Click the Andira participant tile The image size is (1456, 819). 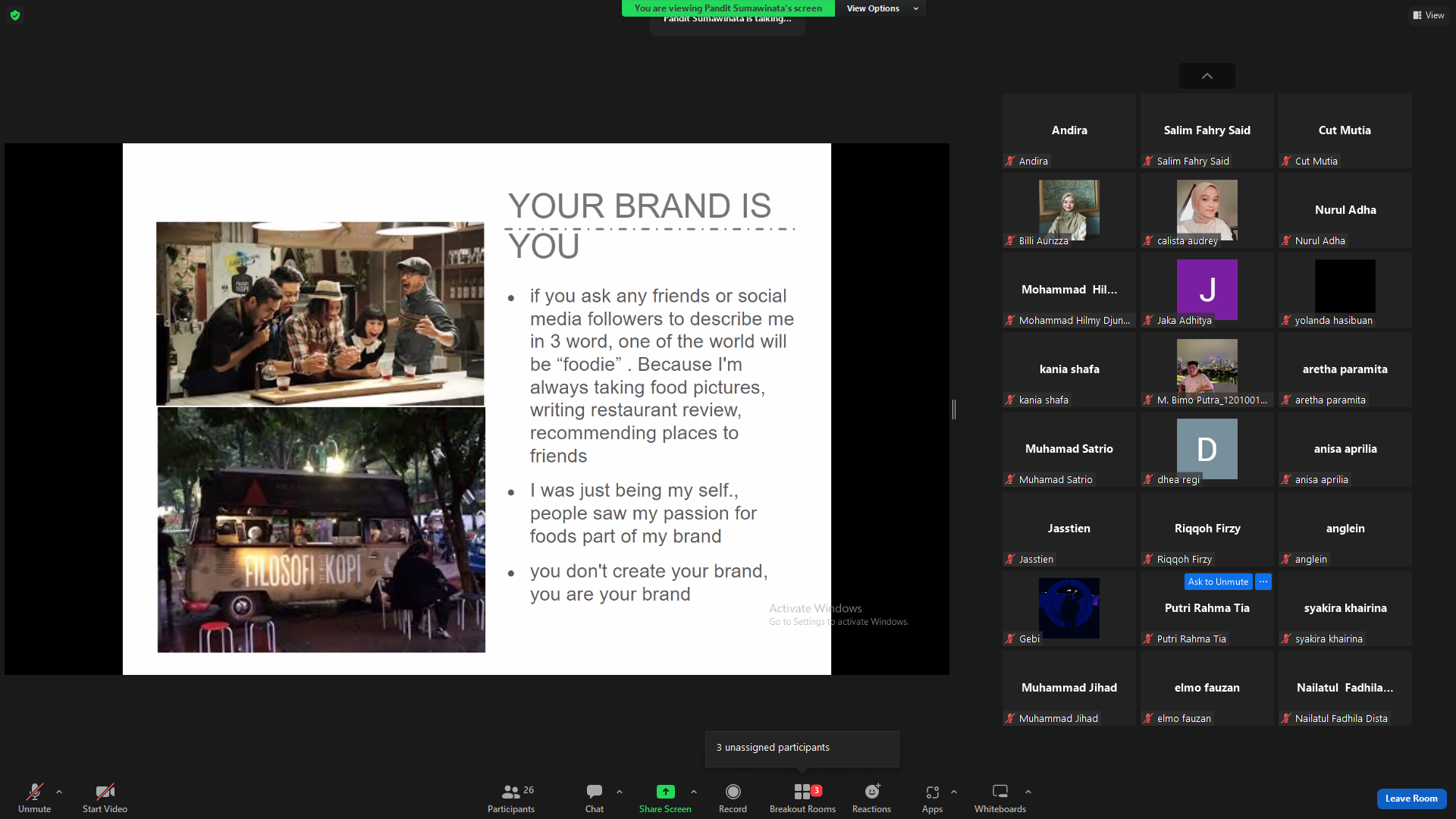pyautogui.click(x=1069, y=131)
